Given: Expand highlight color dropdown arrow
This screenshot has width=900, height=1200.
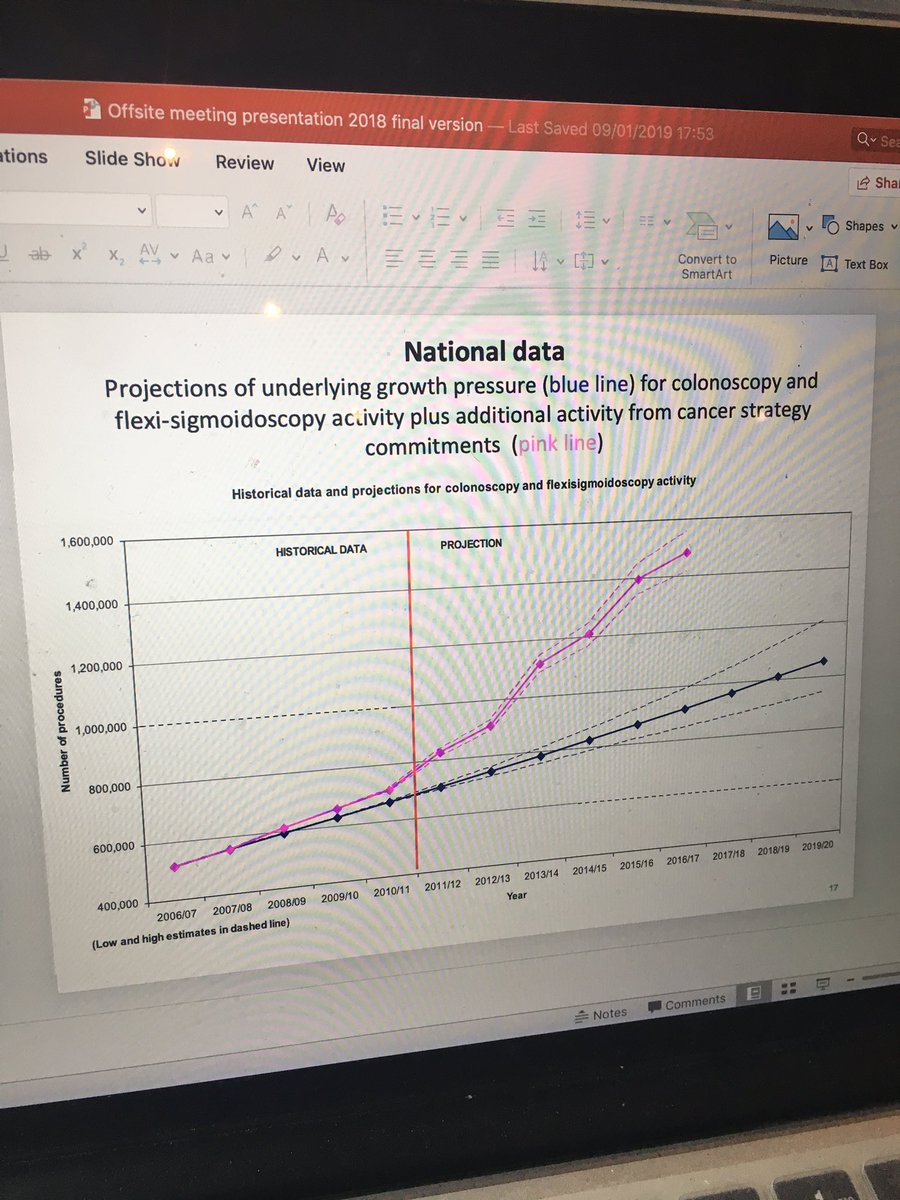Looking at the screenshot, I should coord(295,258).
